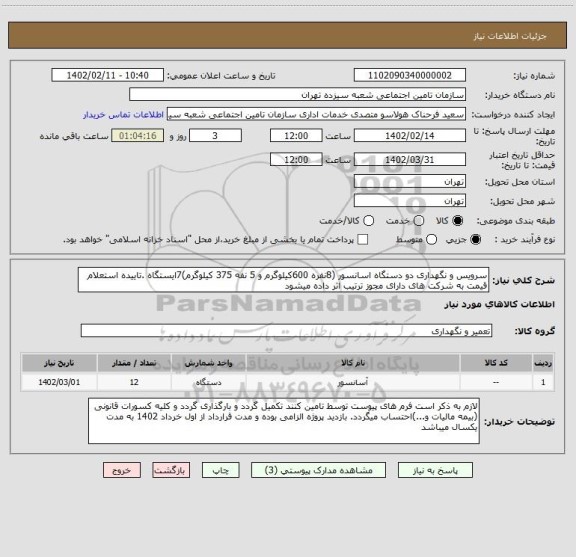576x557 pixels.
Task: Toggle the Islamic treasury bonds payment checkbox
Action: (363, 240)
